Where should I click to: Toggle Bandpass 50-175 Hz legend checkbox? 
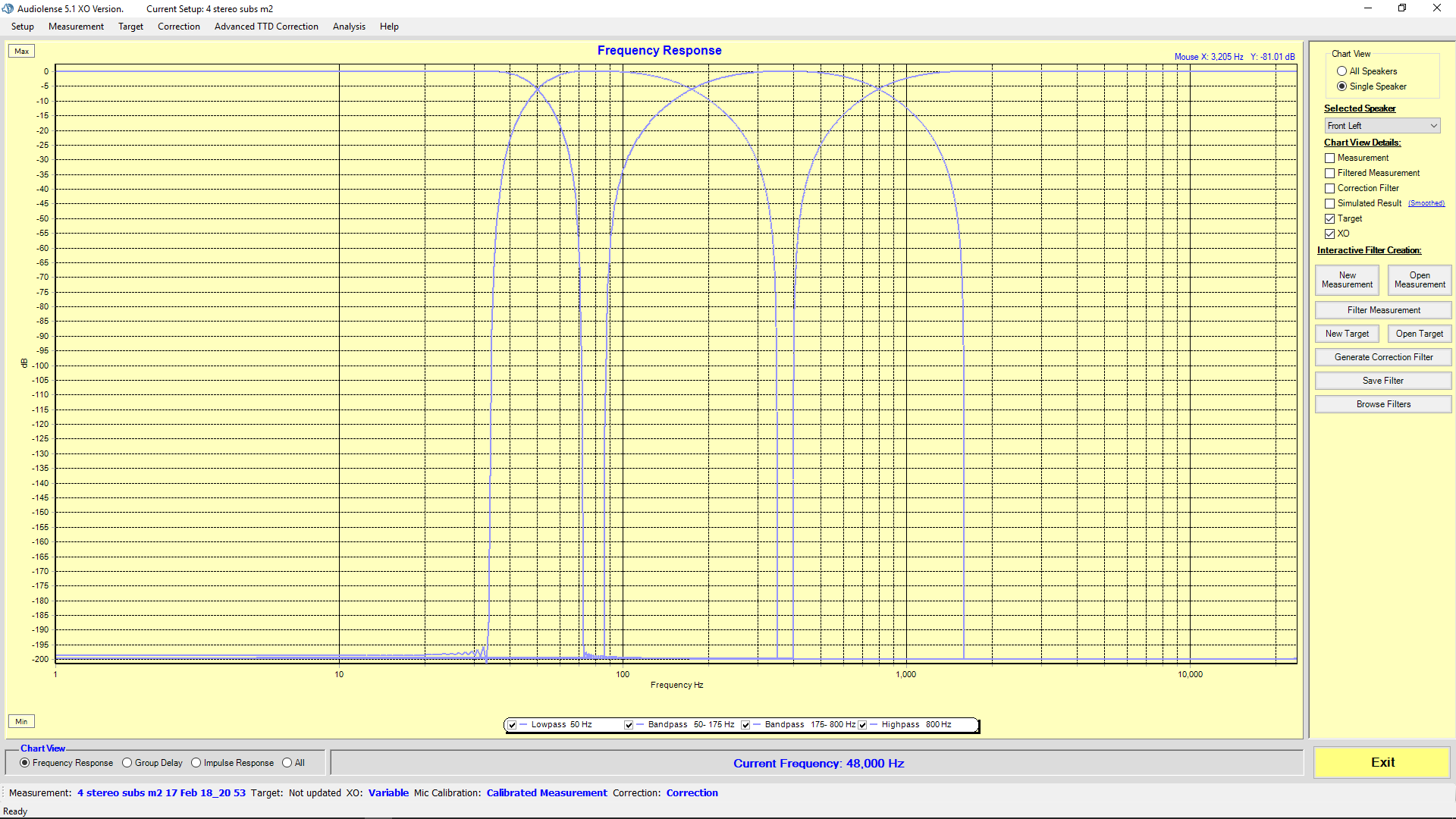[x=629, y=725]
